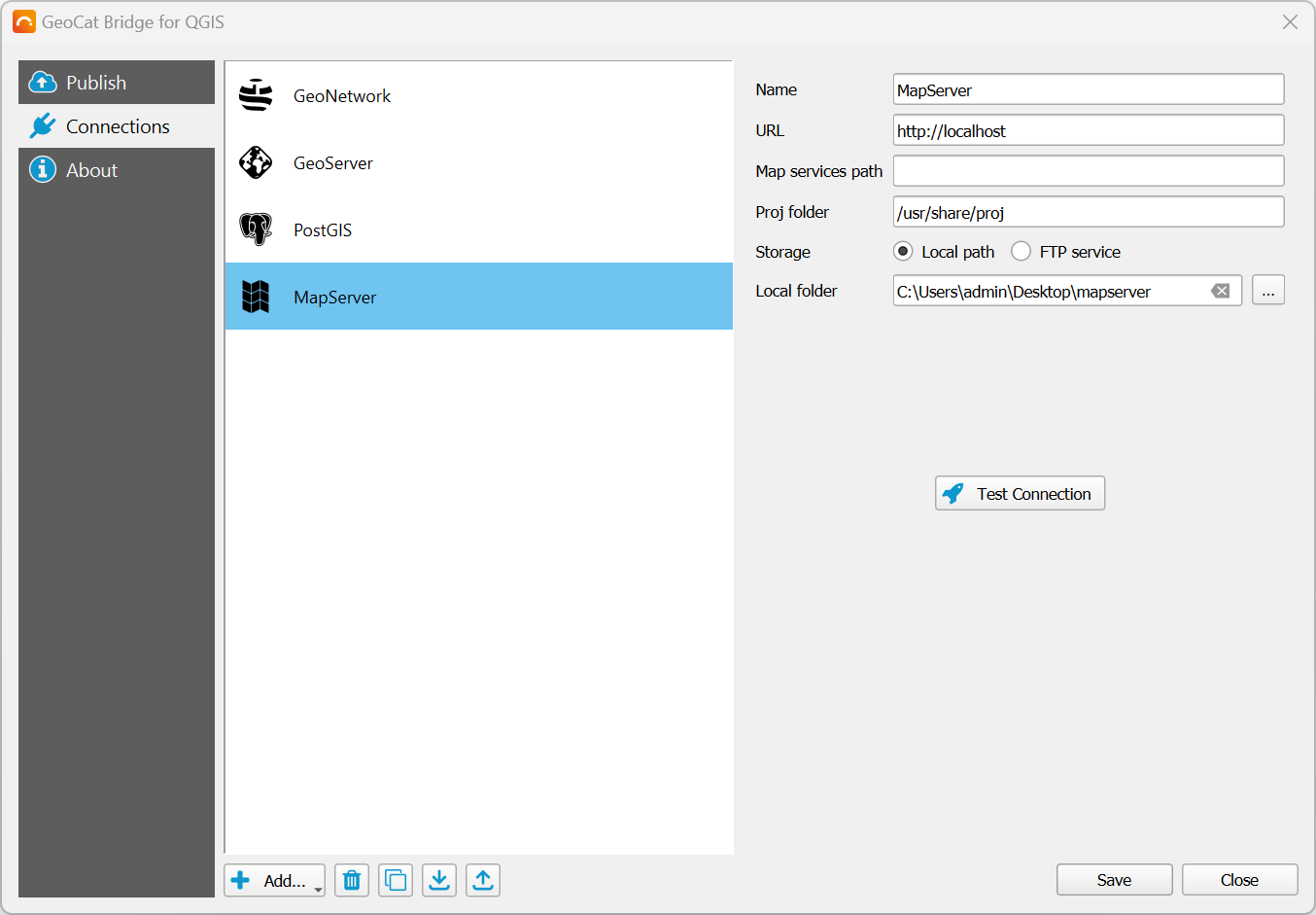Save the connection settings
1316x915 pixels.
click(1114, 880)
